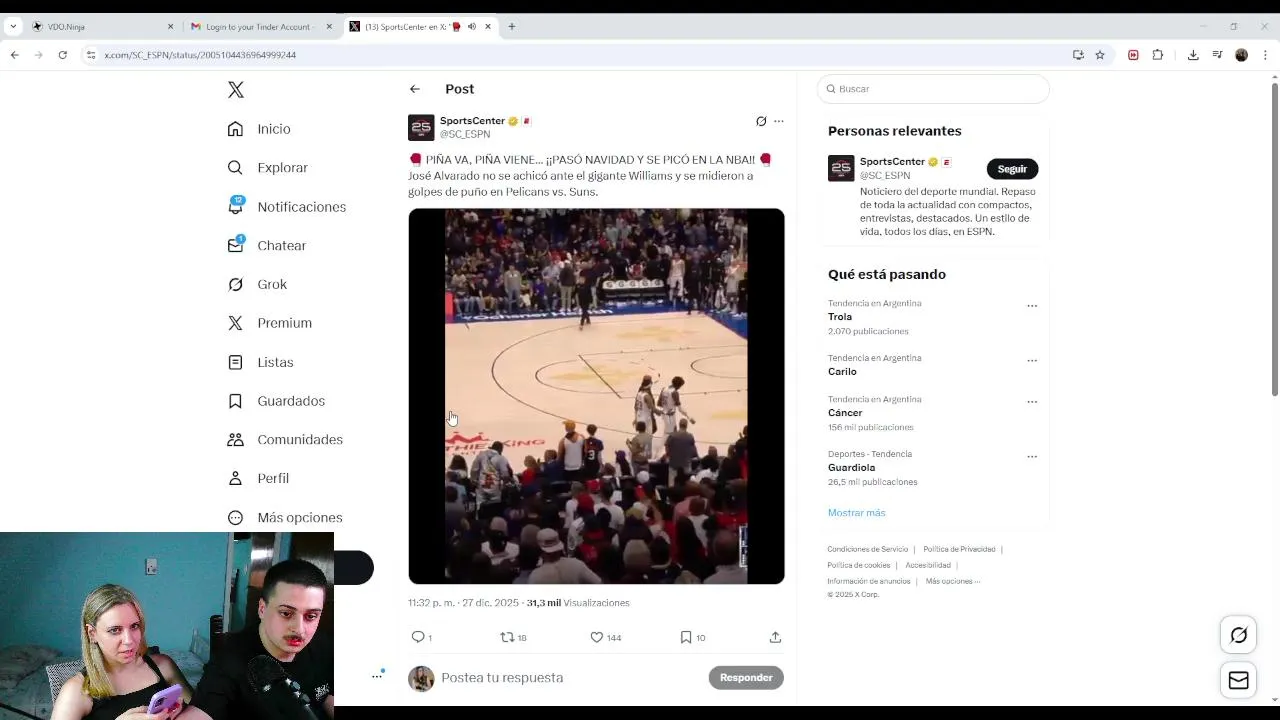Open the Trola trend
Viewport: 1280px width, 720px height.
point(840,317)
